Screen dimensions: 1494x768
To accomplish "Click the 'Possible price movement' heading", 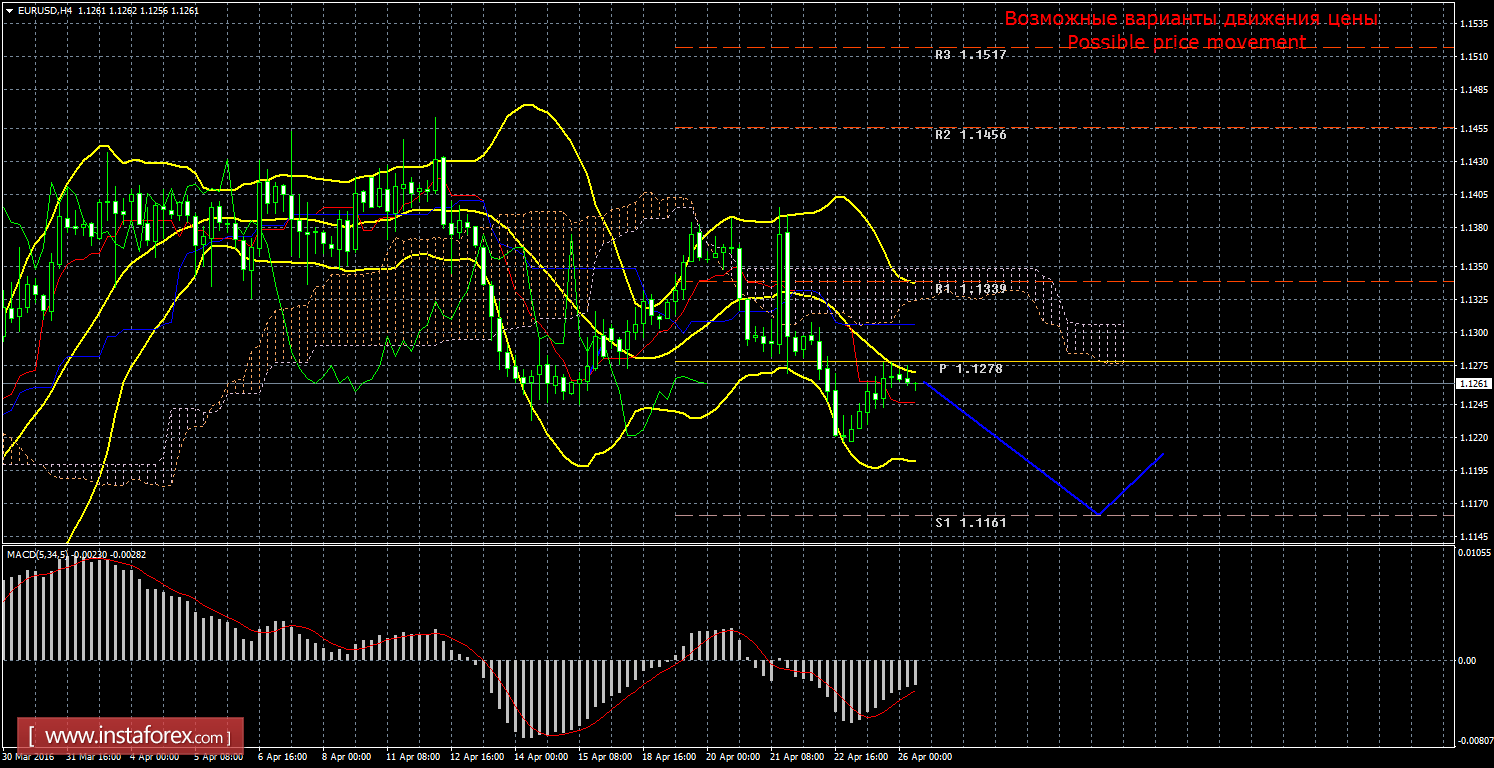I will click(x=1186, y=42).
